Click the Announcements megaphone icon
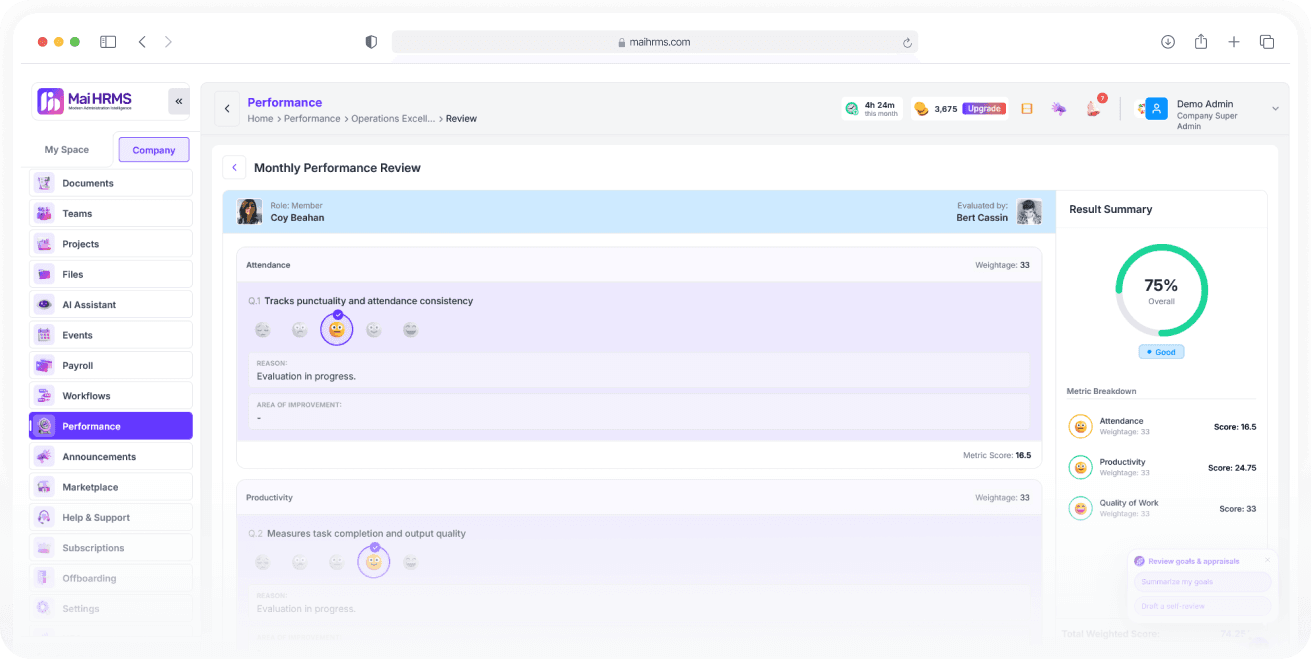 point(44,456)
